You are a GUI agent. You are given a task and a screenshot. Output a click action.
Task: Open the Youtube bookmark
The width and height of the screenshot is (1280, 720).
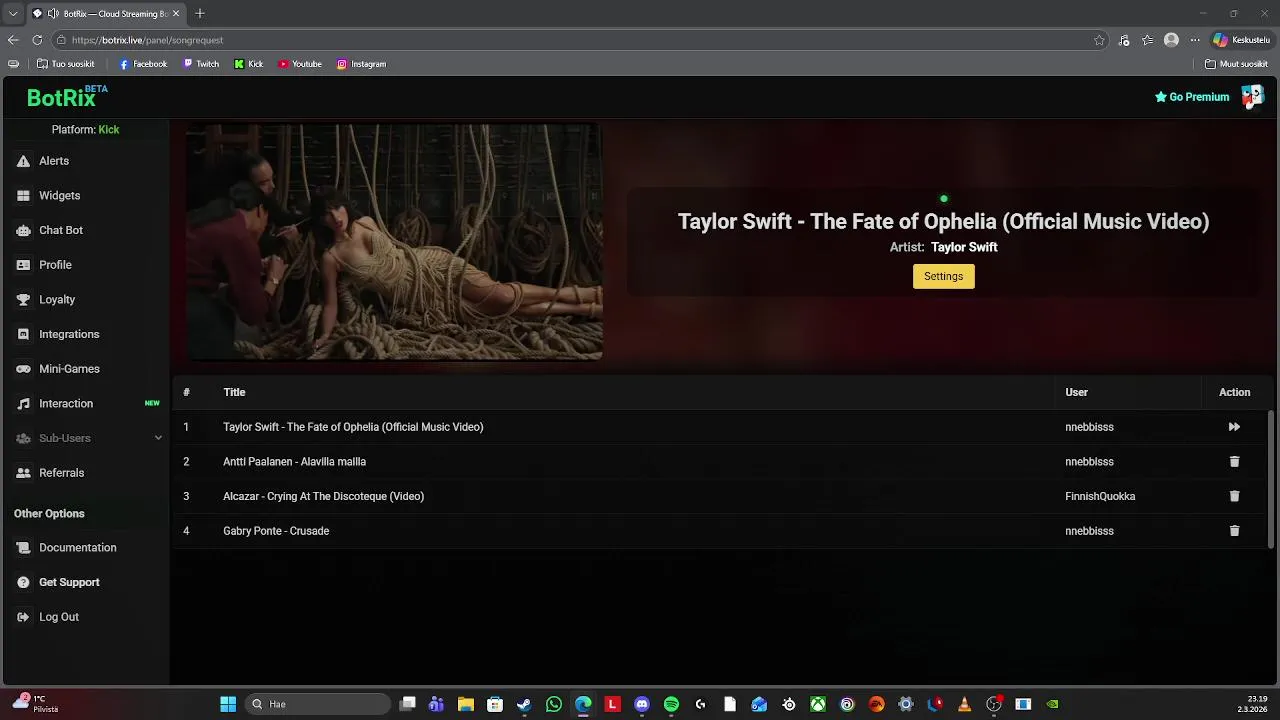tap(300, 64)
